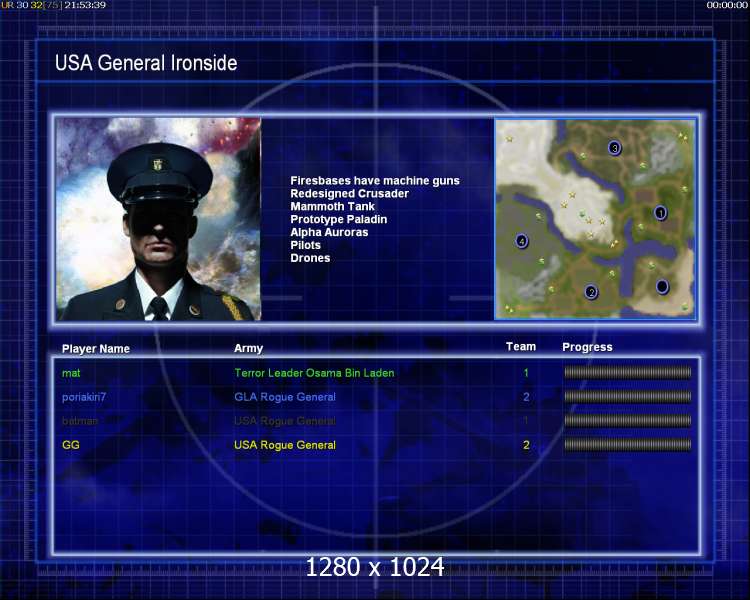Click the unnumbered dark marker on minimap
750x600 pixels.
pyautogui.click(x=662, y=286)
